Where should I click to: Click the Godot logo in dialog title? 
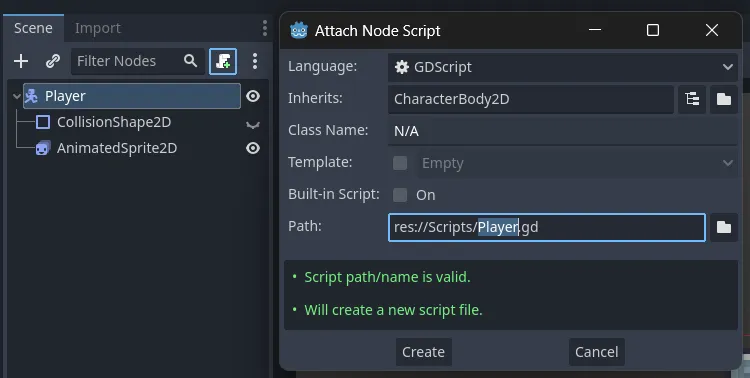click(x=299, y=31)
